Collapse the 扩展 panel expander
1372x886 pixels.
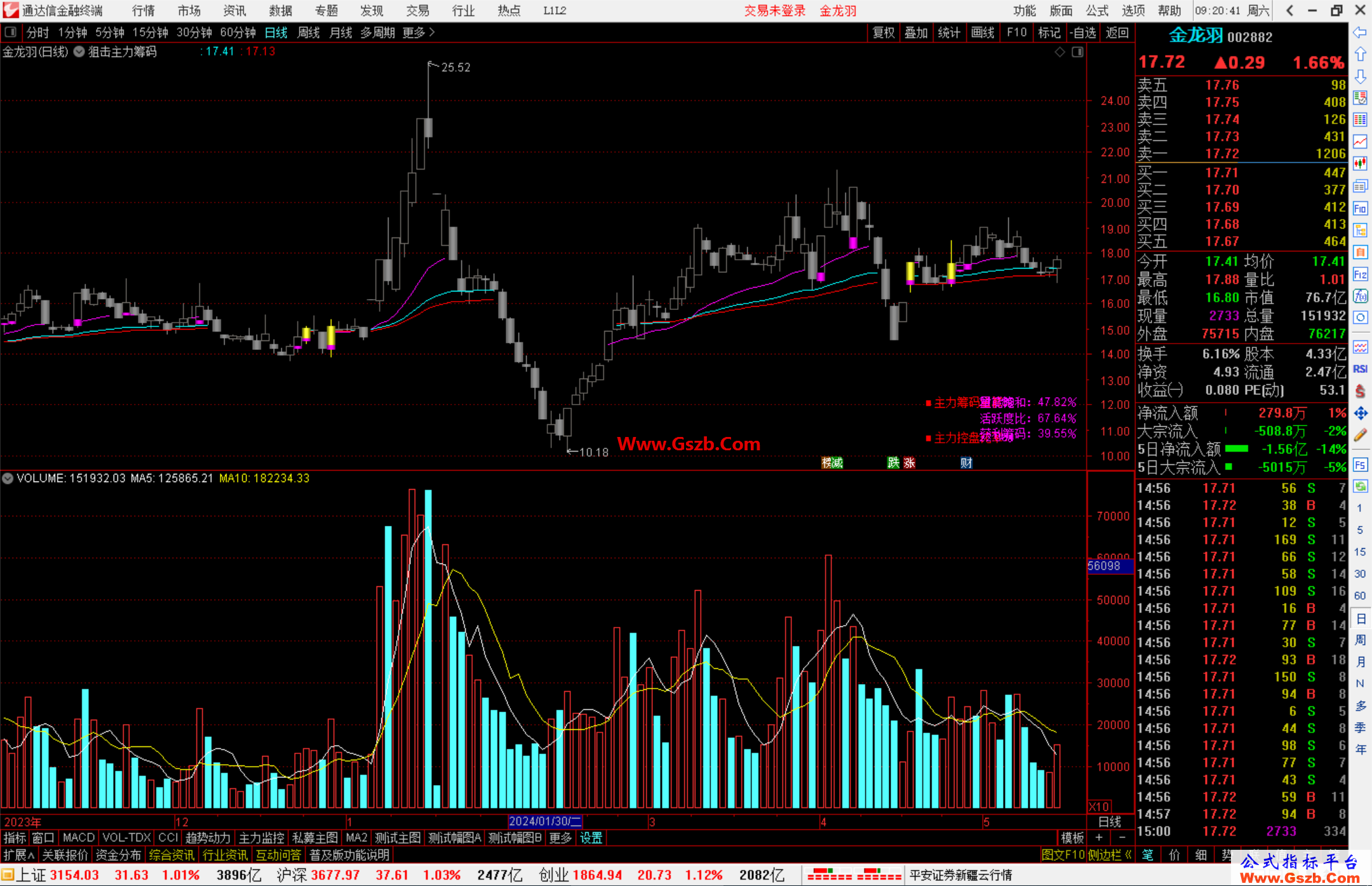pyautogui.click(x=19, y=855)
